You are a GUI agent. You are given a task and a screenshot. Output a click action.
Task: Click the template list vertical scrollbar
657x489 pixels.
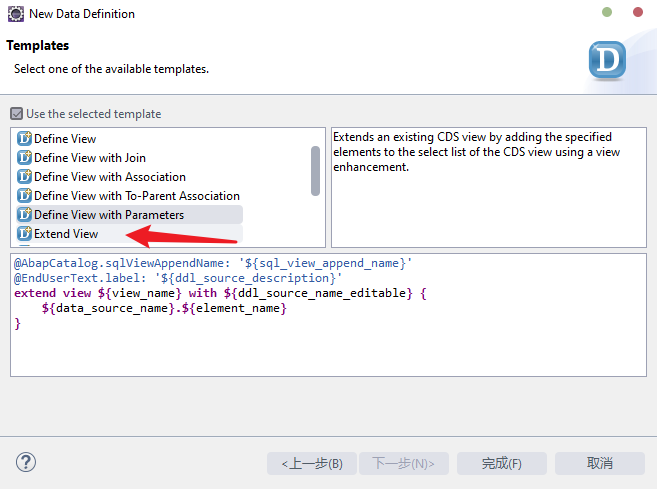tap(316, 171)
